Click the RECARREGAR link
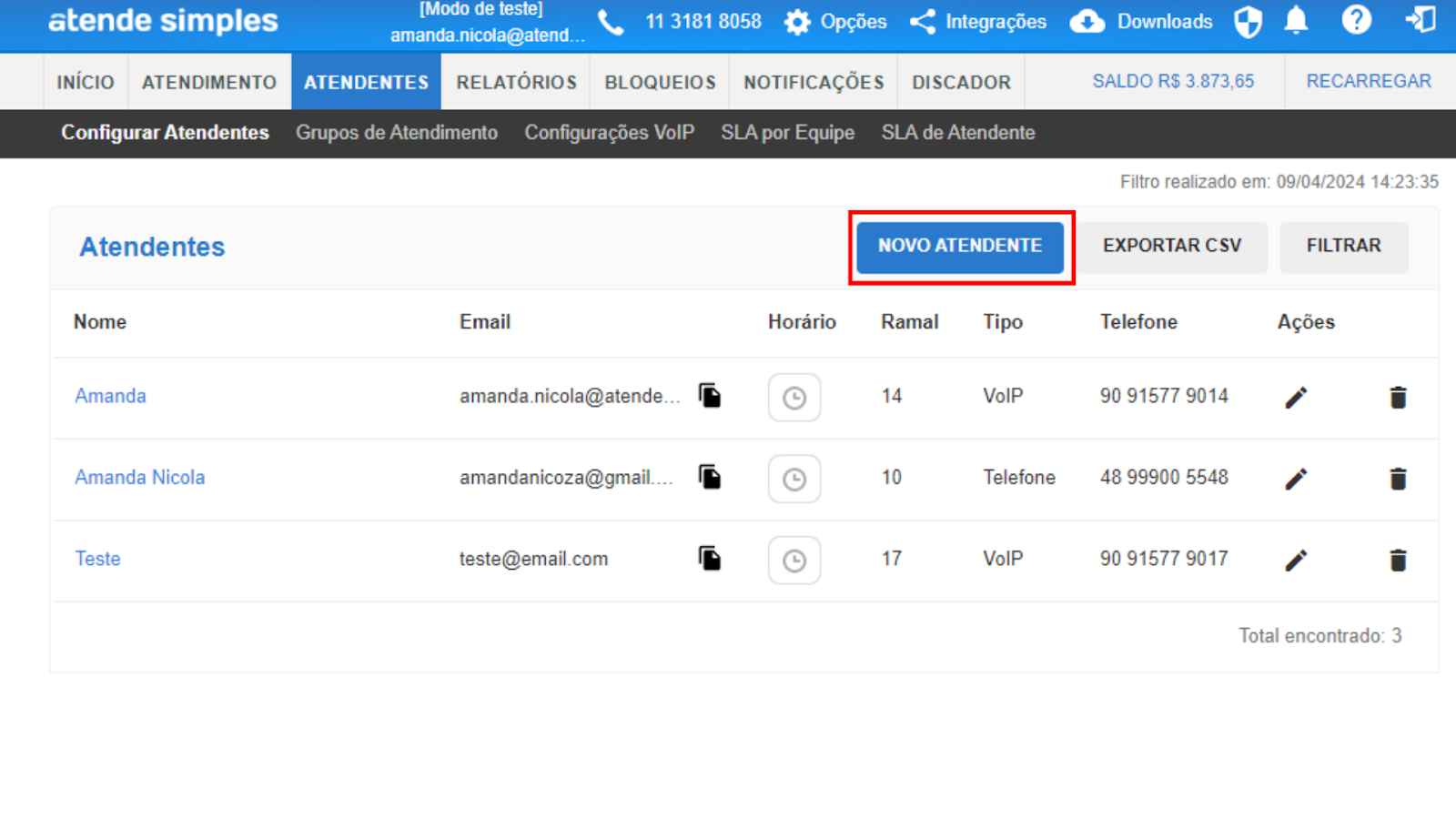 pyautogui.click(x=1369, y=81)
